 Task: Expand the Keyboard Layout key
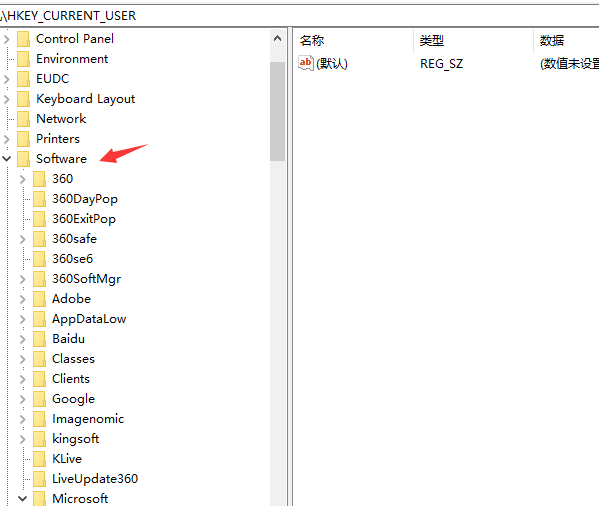pos(6,99)
